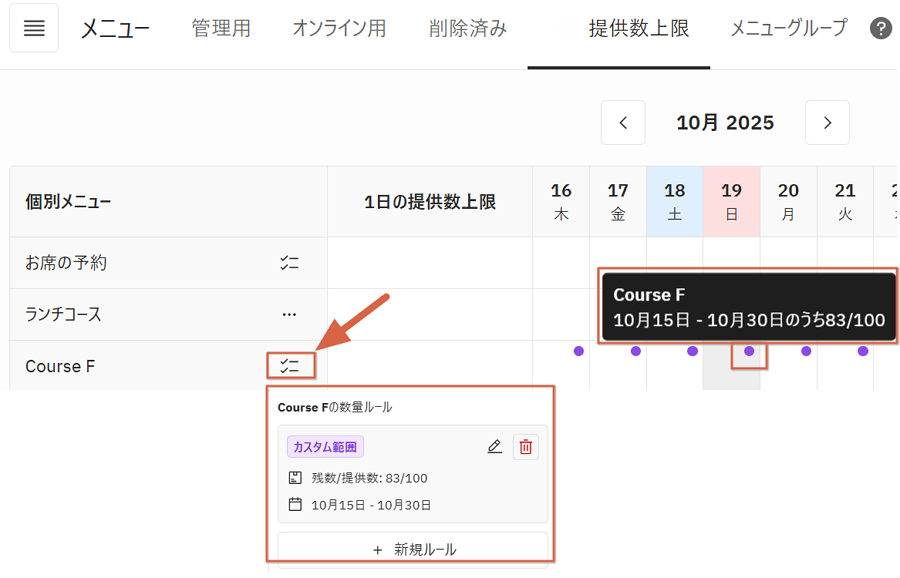Select the 提供数上限 tab
The width and height of the screenshot is (900, 578).
(639, 28)
